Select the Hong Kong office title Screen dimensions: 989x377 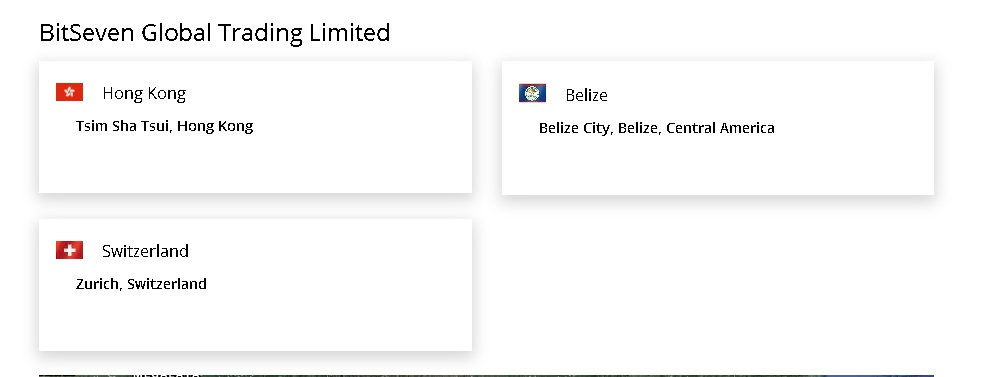pos(144,94)
